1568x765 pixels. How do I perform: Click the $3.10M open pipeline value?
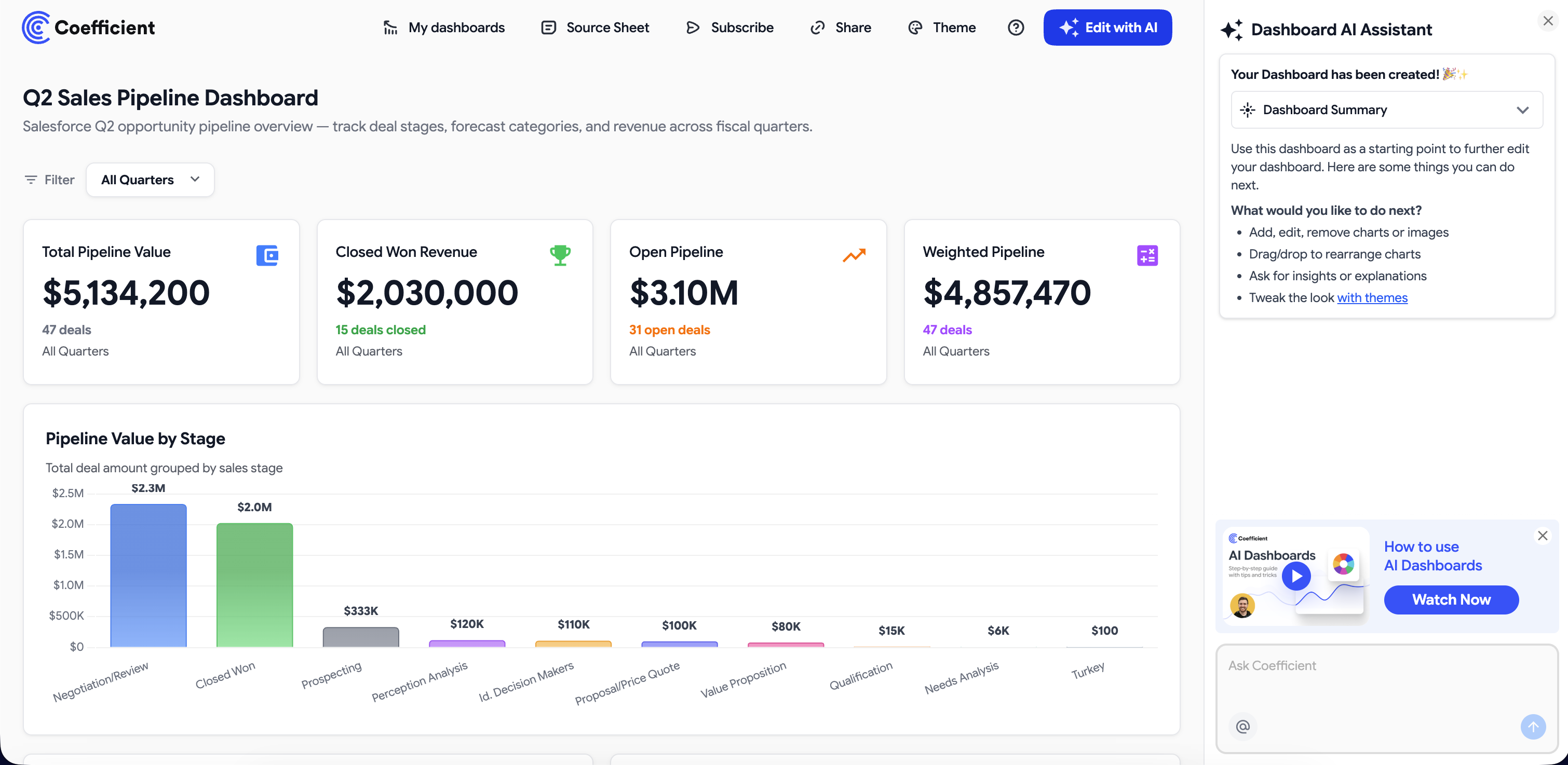tap(684, 293)
